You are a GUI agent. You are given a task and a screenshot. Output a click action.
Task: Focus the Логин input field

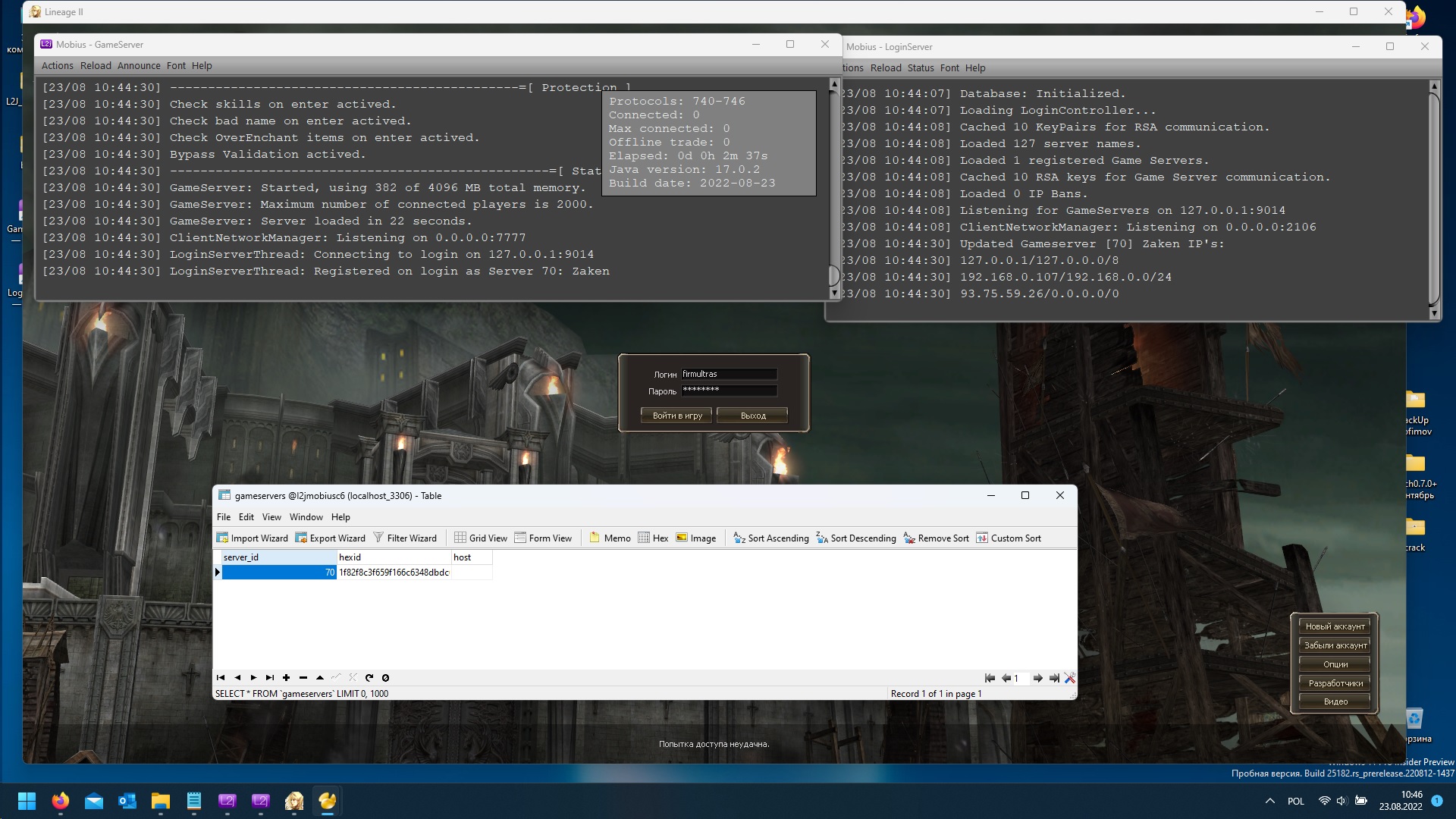click(730, 374)
